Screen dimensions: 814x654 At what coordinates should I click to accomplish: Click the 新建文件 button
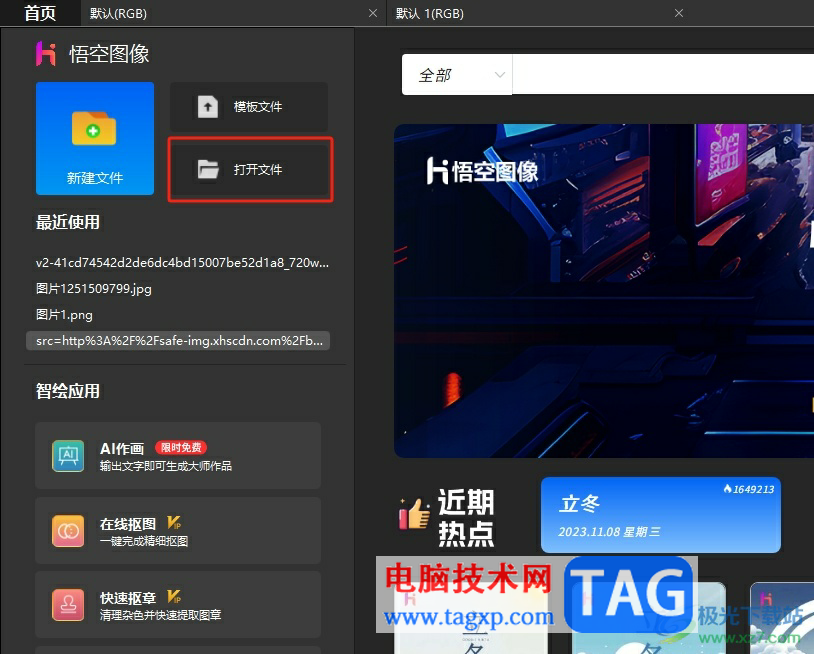click(95, 138)
